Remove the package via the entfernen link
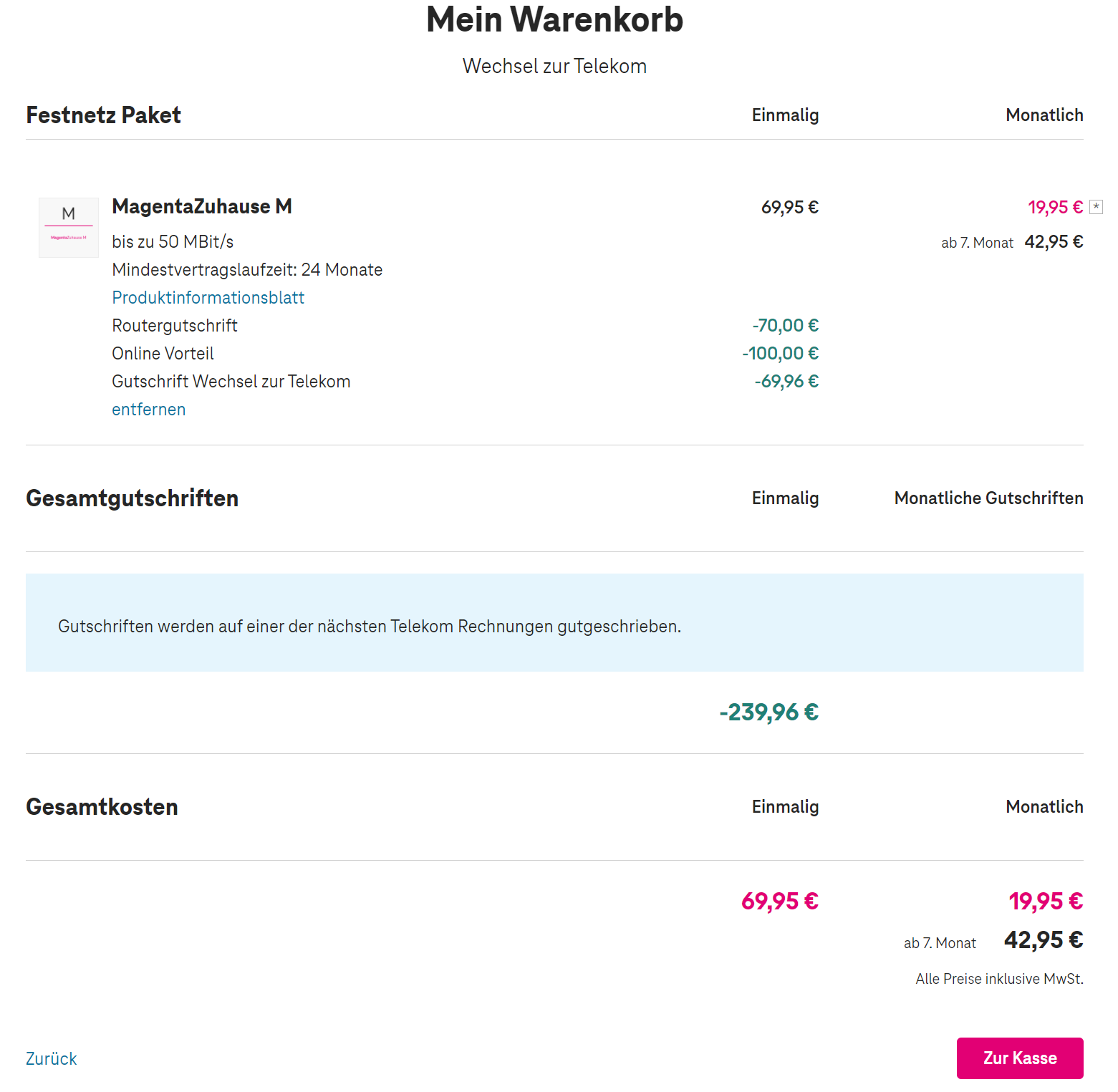Viewport: 1118px width, 1092px height. [x=149, y=410]
